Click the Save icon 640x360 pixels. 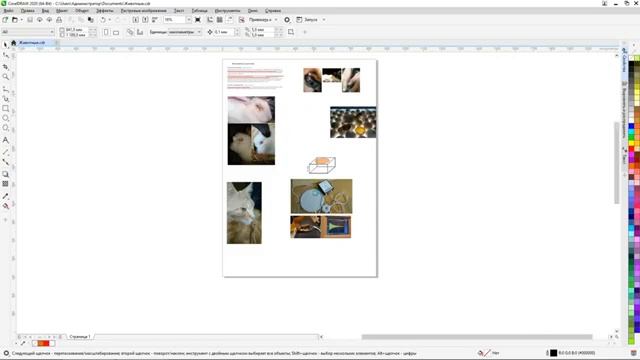click(30, 20)
